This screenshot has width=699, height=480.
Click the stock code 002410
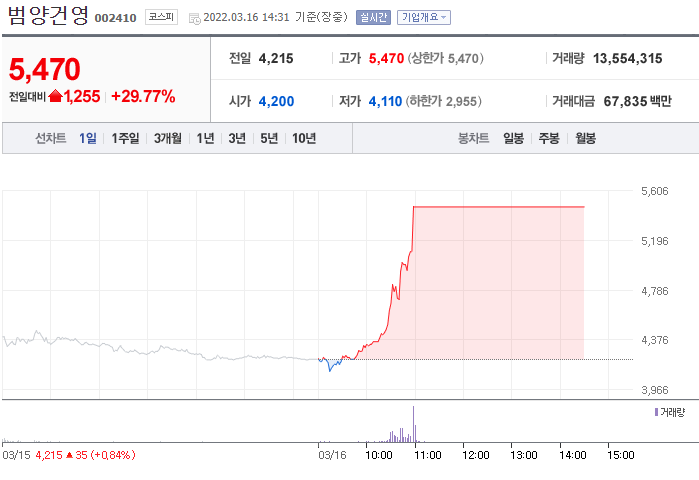tap(115, 18)
